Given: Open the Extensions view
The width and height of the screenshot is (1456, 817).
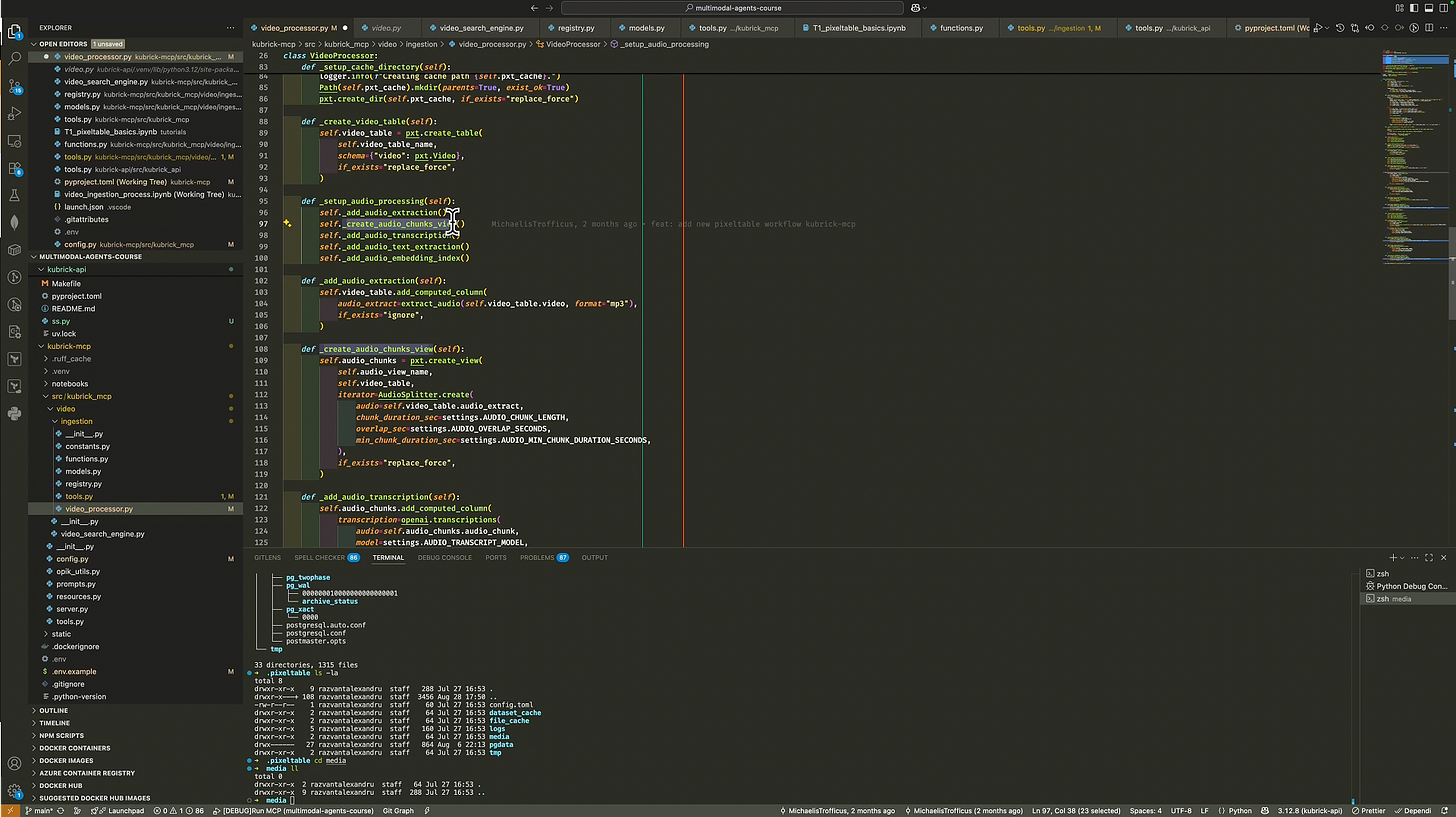Looking at the screenshot, I should [x=14, y=169].
